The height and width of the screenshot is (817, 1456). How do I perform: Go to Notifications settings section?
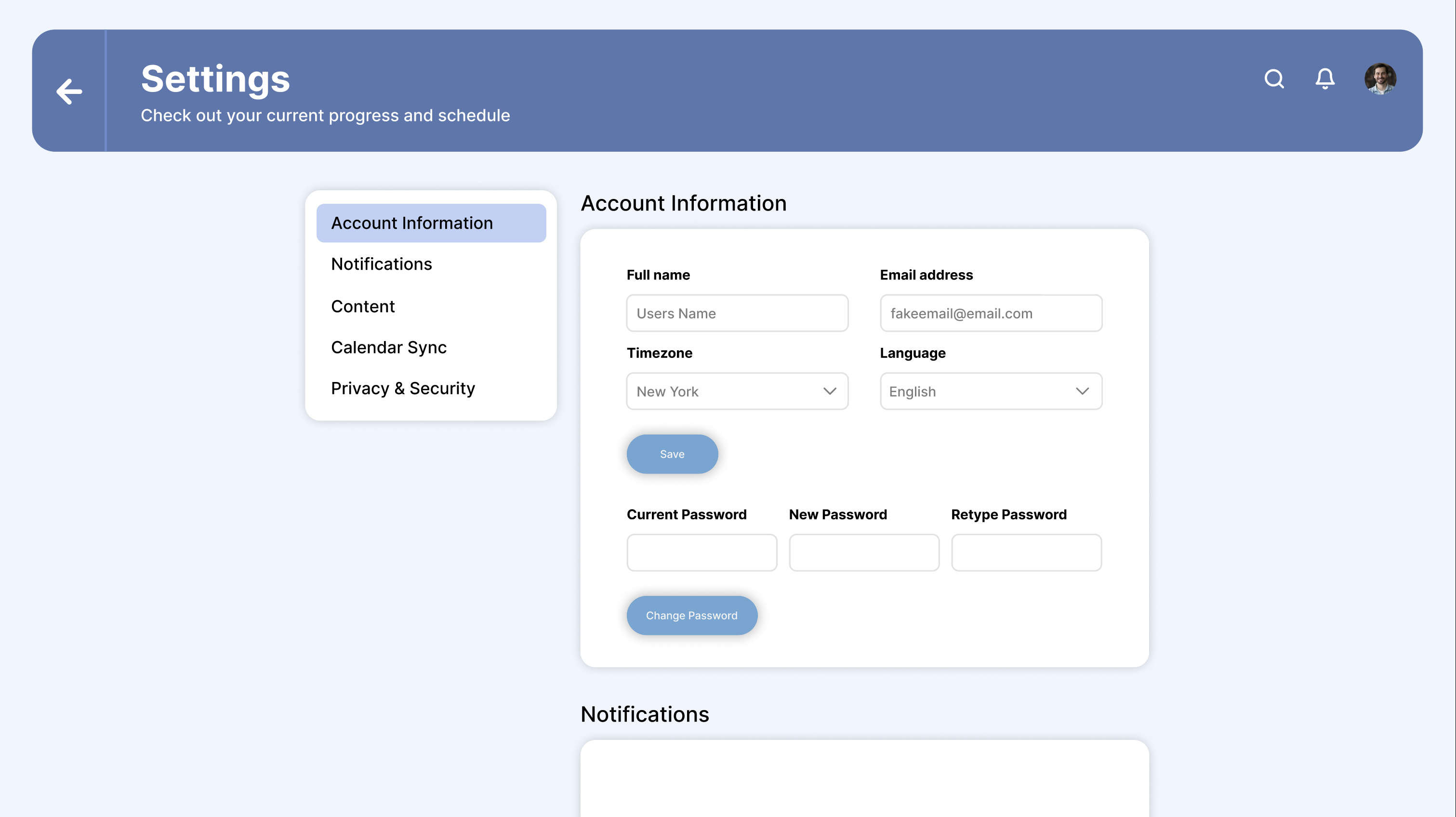pyautogui.click(x=382, y=264)
